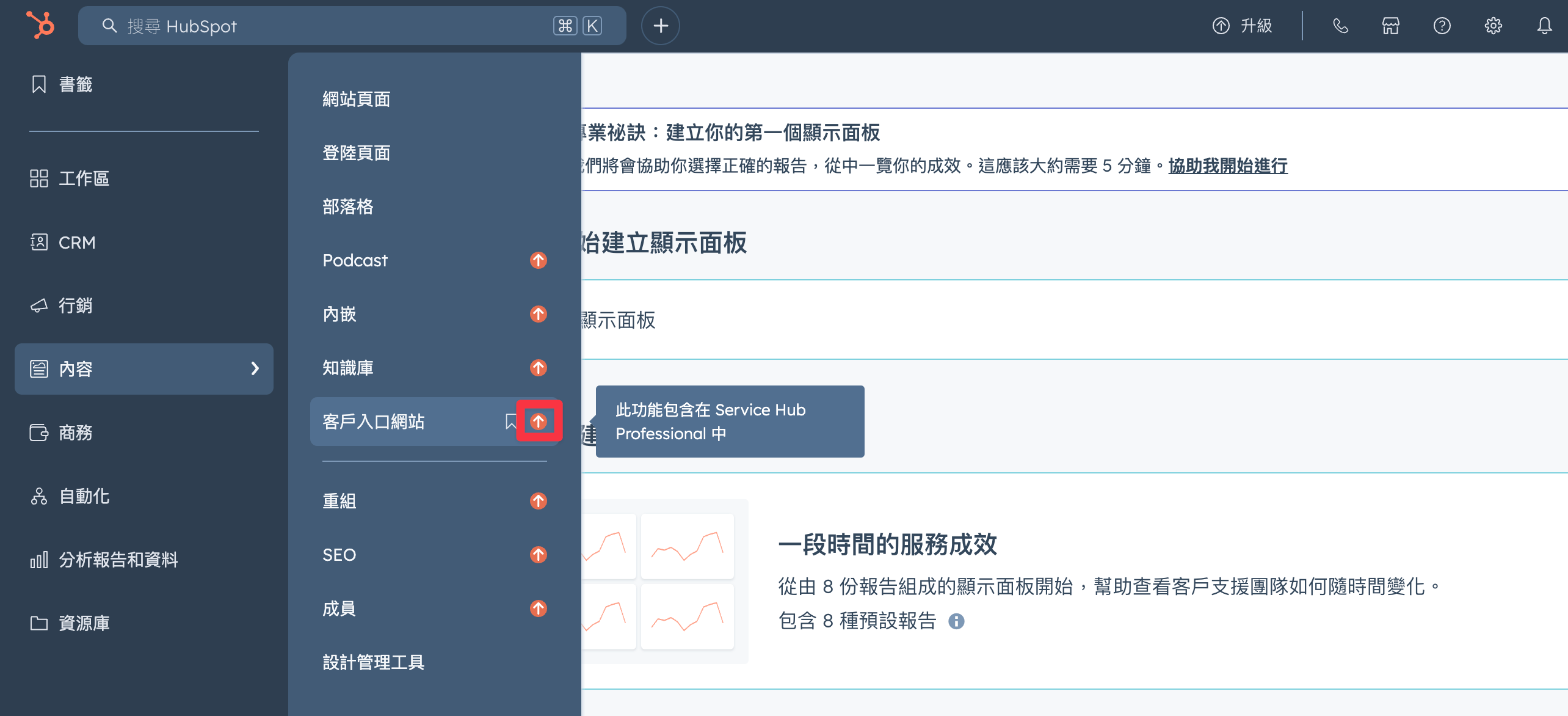
Task: Open the phone calling icon
Action: pos(1340,26)
